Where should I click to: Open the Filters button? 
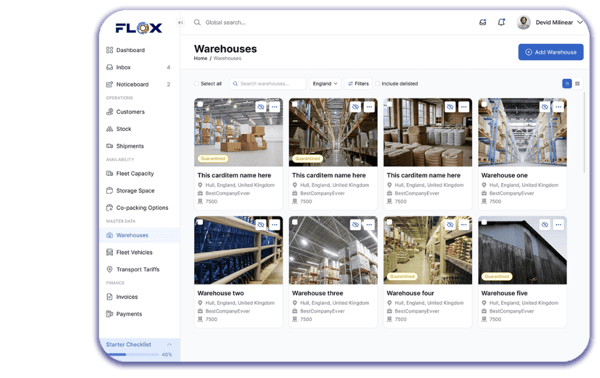pyautogui.click(x=358, y=83)
